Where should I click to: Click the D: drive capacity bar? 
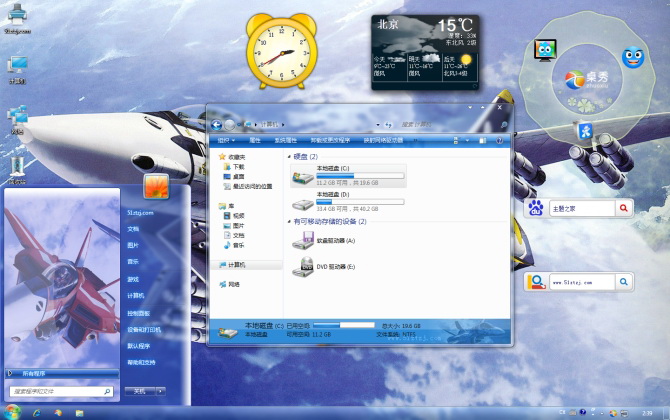click(360, 202)
